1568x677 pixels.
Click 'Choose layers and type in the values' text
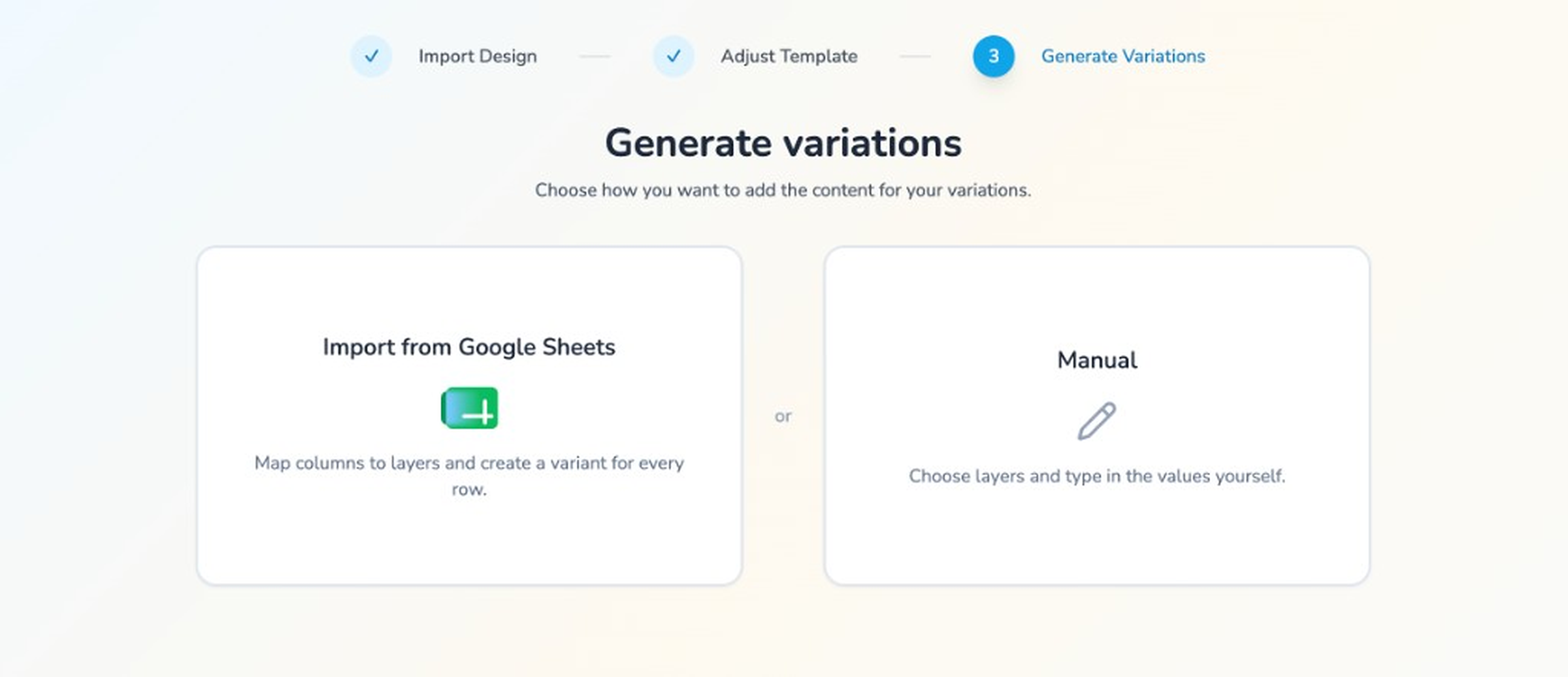(1097, 476)
